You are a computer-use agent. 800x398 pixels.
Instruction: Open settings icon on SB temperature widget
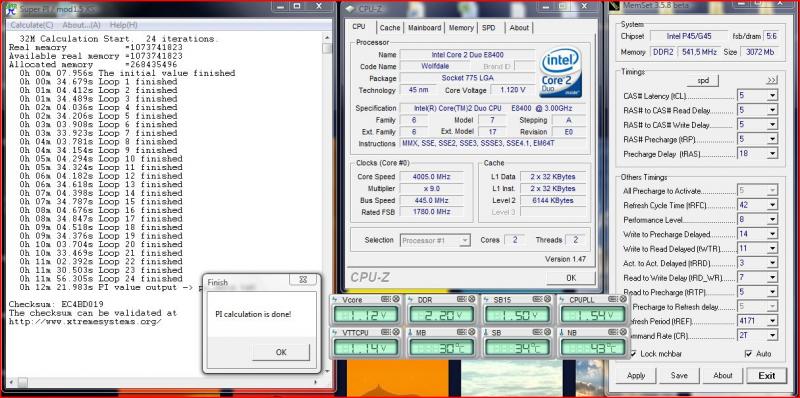pos(537,332)
